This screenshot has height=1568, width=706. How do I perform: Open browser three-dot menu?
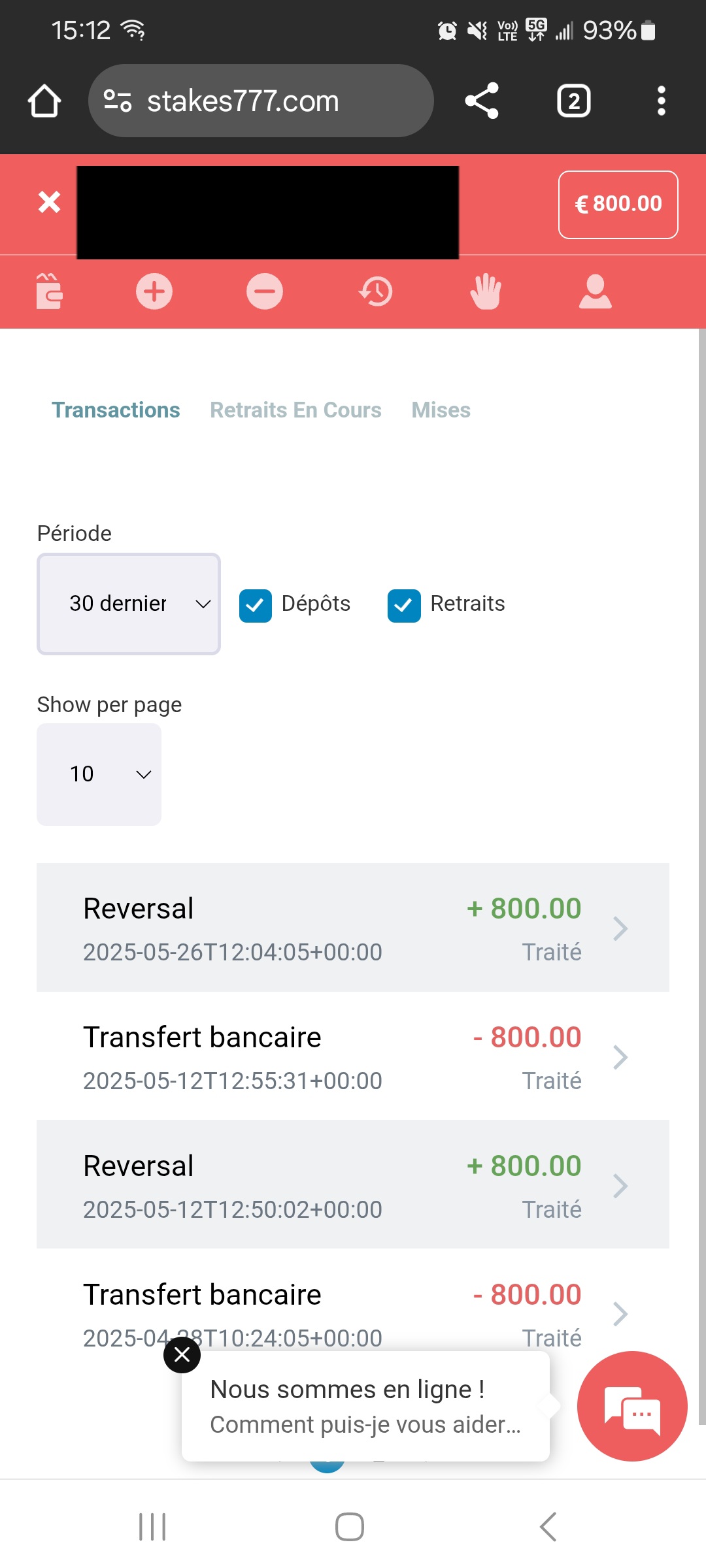pyautogui.click(x=662, y=101)
